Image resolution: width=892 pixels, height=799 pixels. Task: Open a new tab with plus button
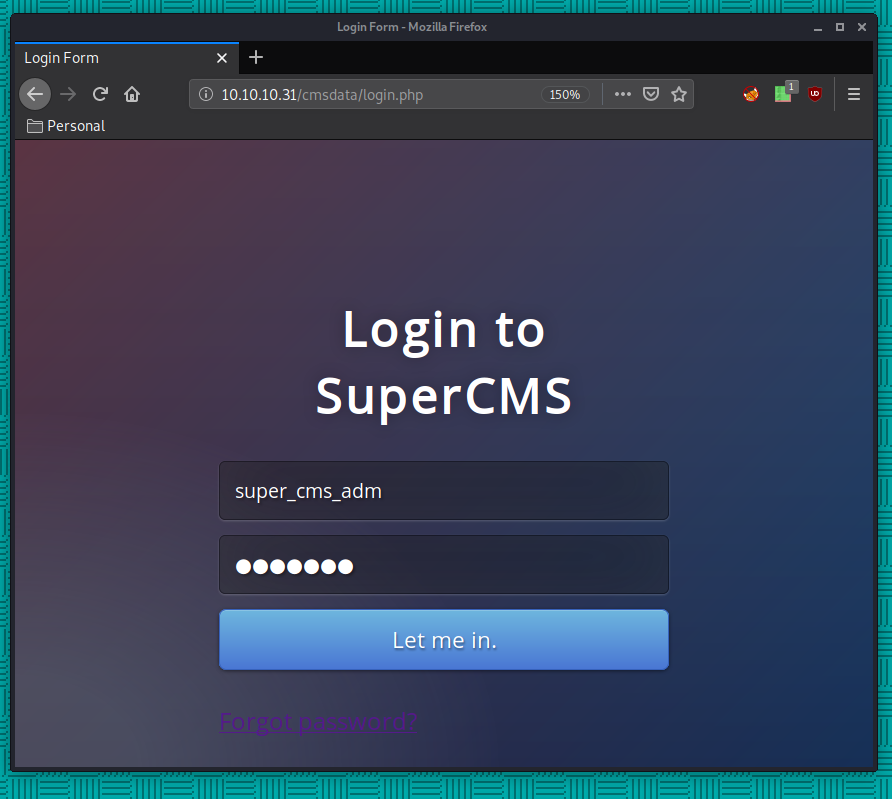(256, 57)
